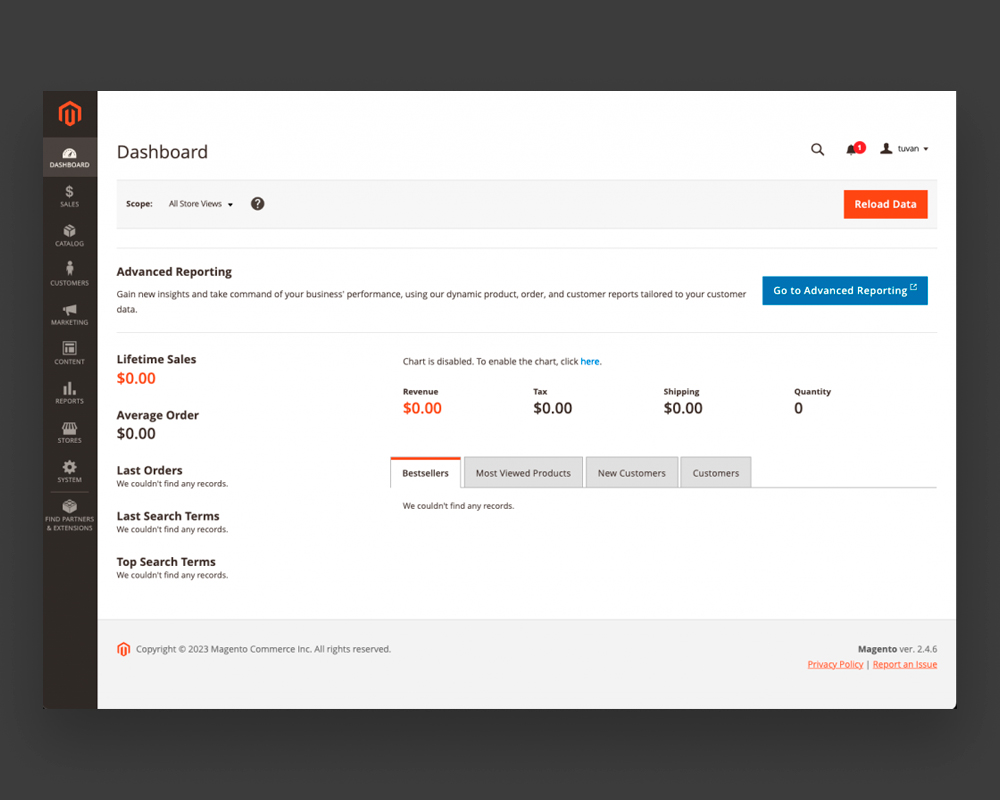This screenshot has height=800, width=1000.
Task: Click the scope help question mark
Action: 257,204
